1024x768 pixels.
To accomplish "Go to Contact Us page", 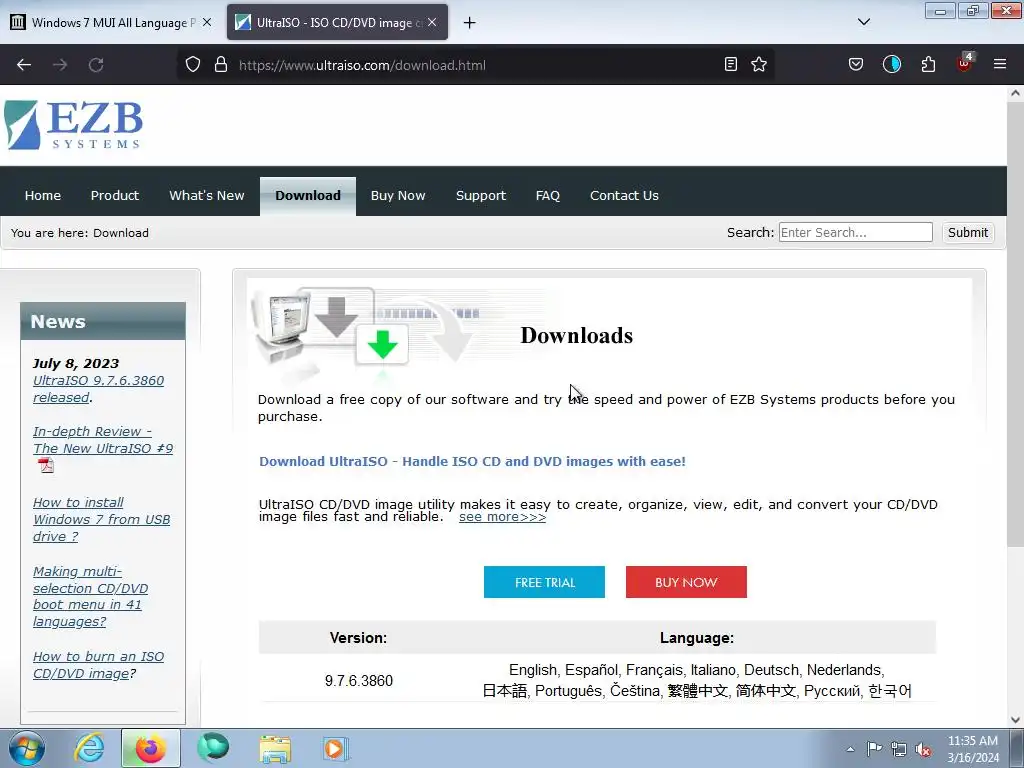I will tap(624, 195).
